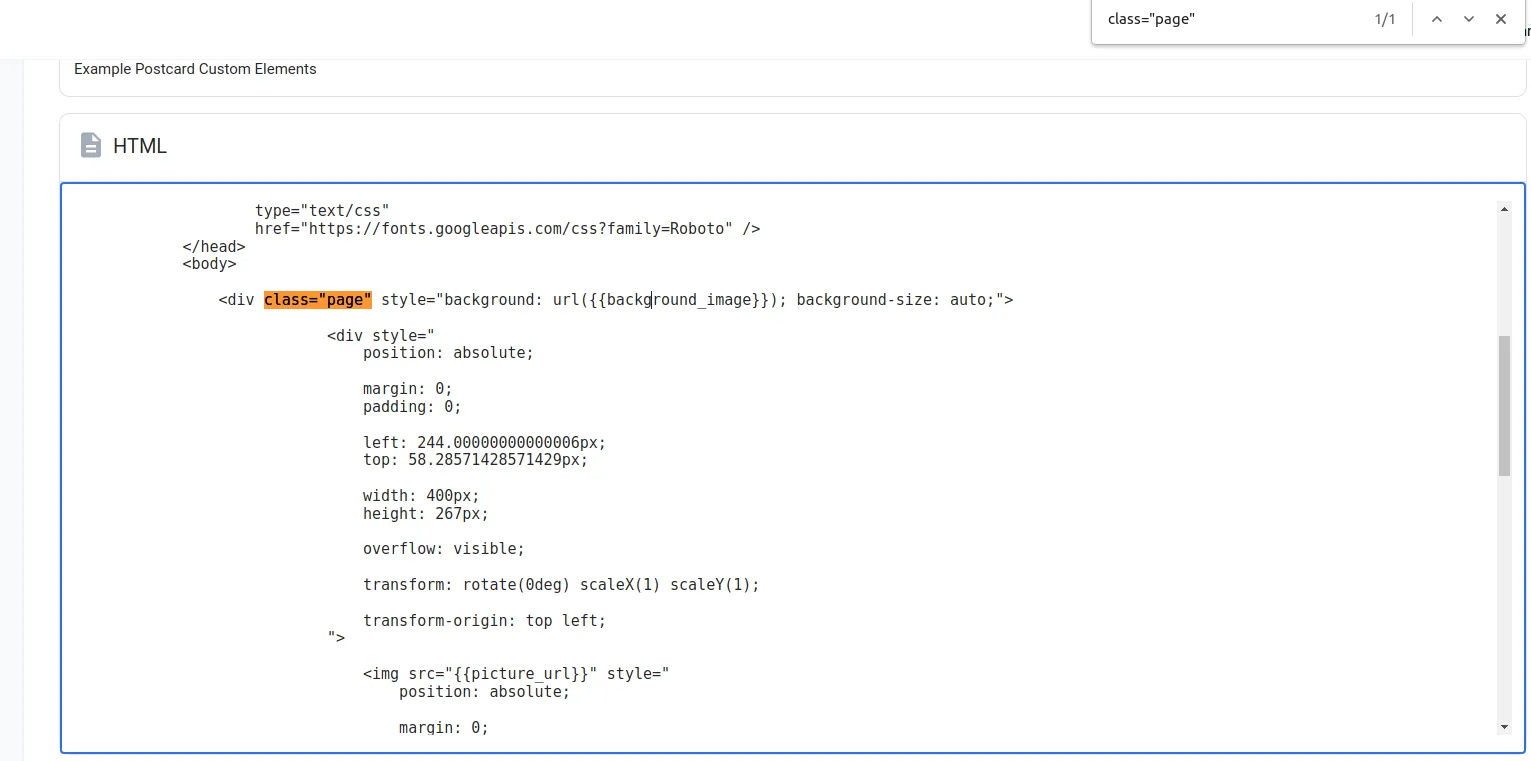Click the HTML section header label
This screenshot has height=761, width=1531.
tap(140, 146)
